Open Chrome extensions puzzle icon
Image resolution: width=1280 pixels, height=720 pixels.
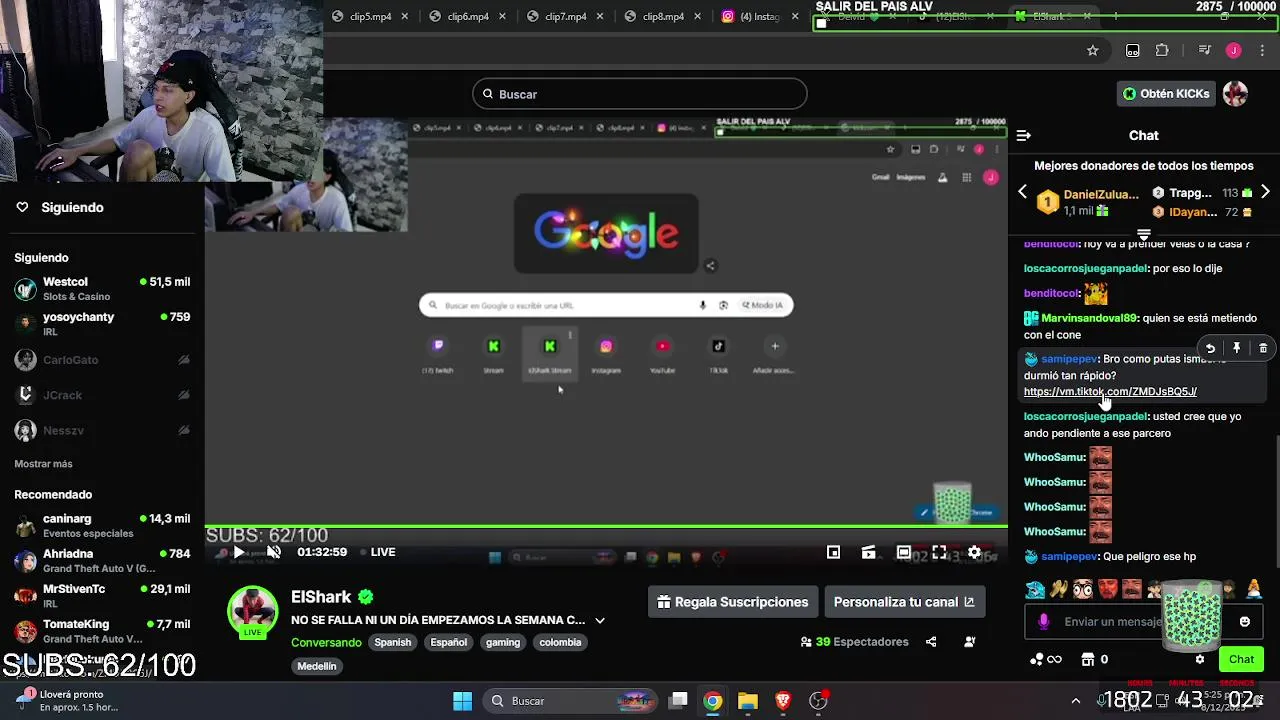tap(1162, 50)
